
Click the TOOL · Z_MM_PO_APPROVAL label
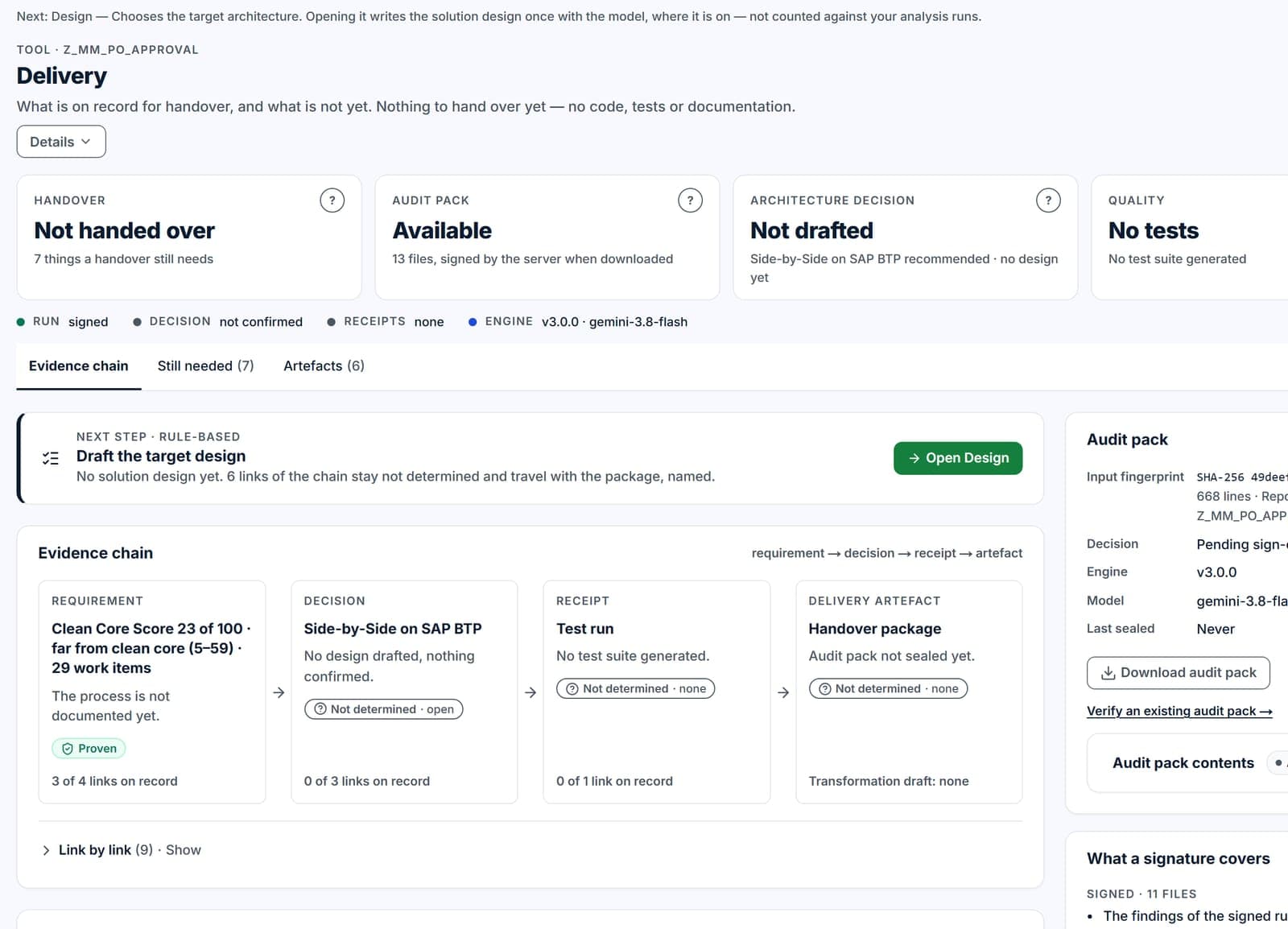pyautogui.click(x=108, y=50)
